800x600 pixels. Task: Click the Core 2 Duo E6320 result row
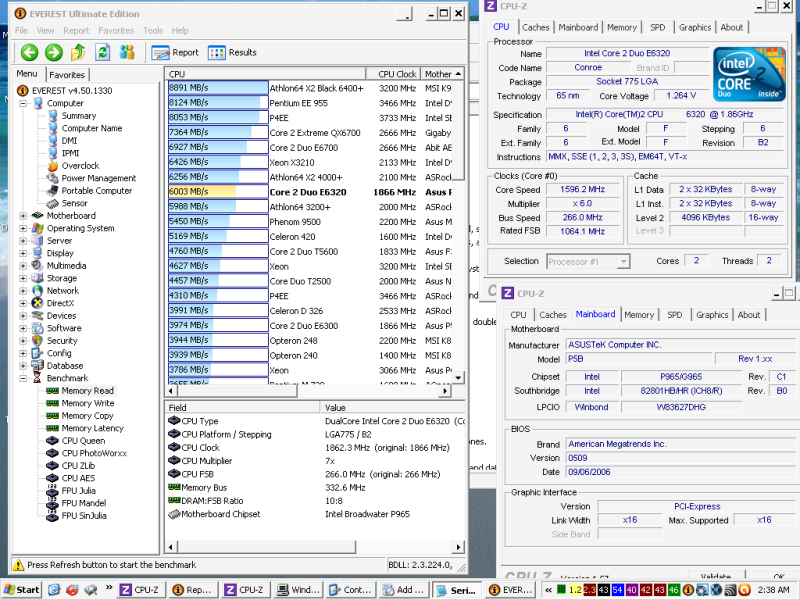(310, 192)
